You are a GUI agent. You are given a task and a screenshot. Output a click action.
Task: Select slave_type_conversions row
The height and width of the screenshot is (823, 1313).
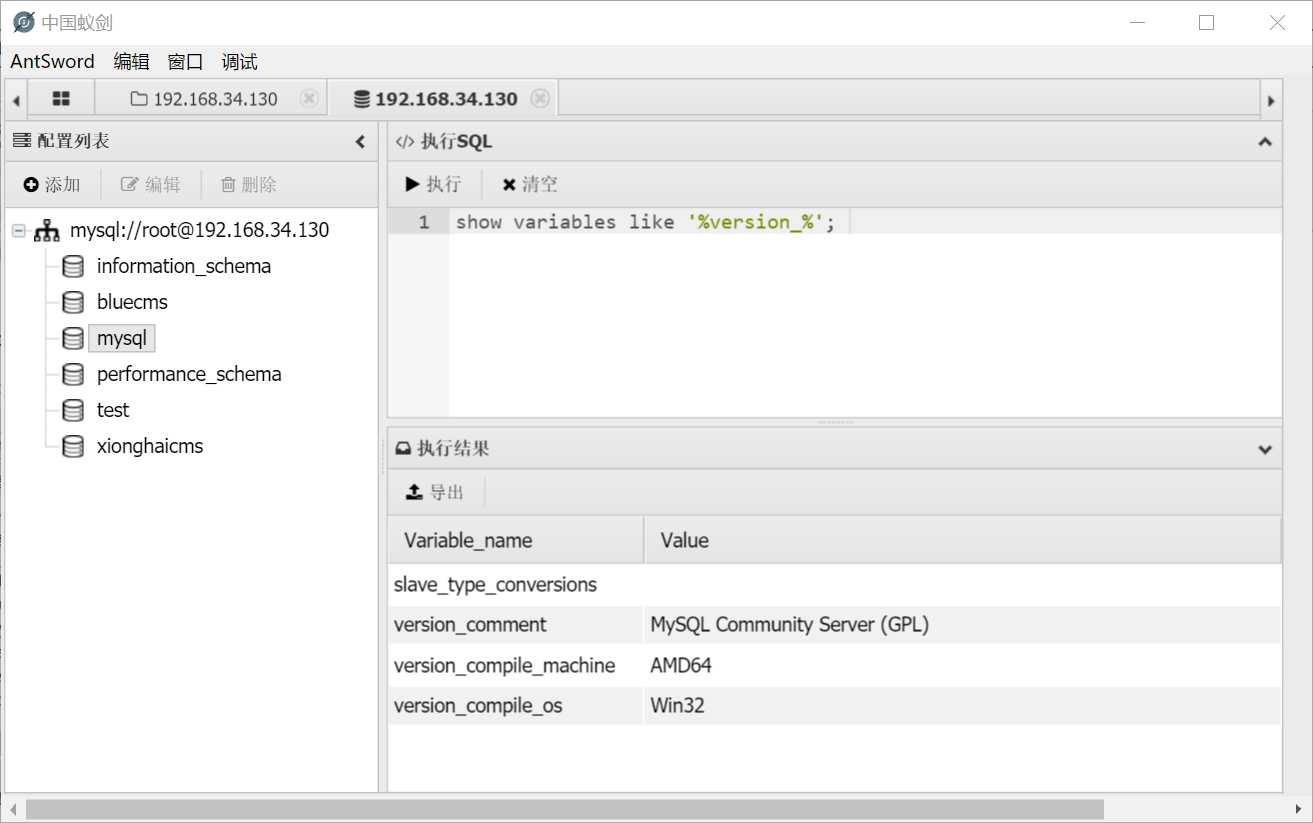[x=835, y=585]
